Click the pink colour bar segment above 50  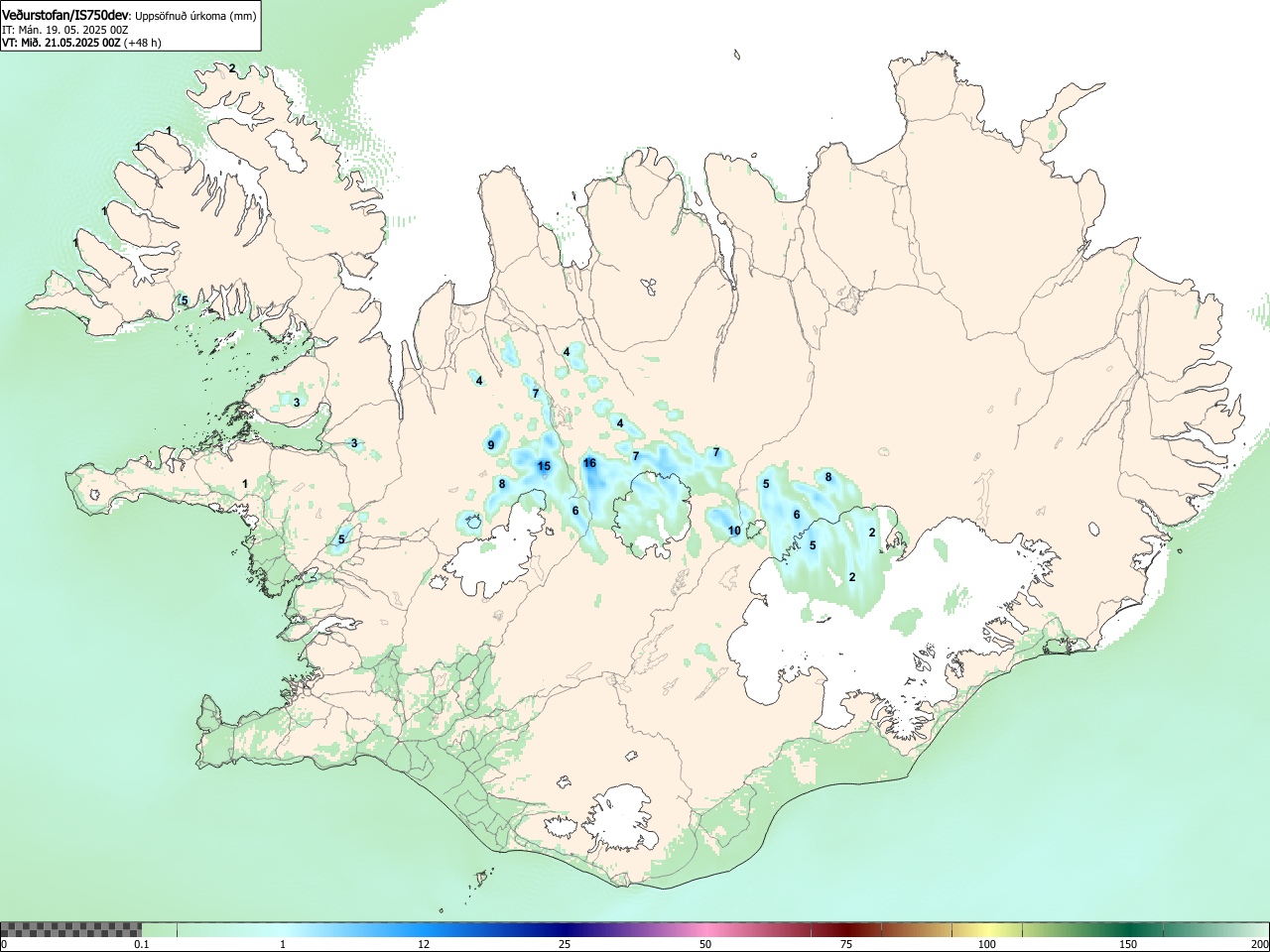[704, 930]
